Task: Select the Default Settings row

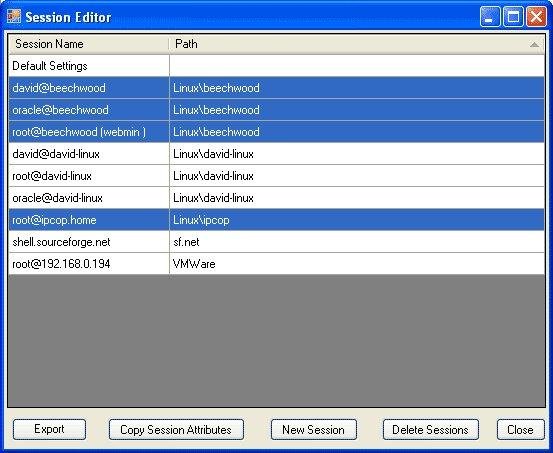Action: pyautogui.click(x=276, y=66)
